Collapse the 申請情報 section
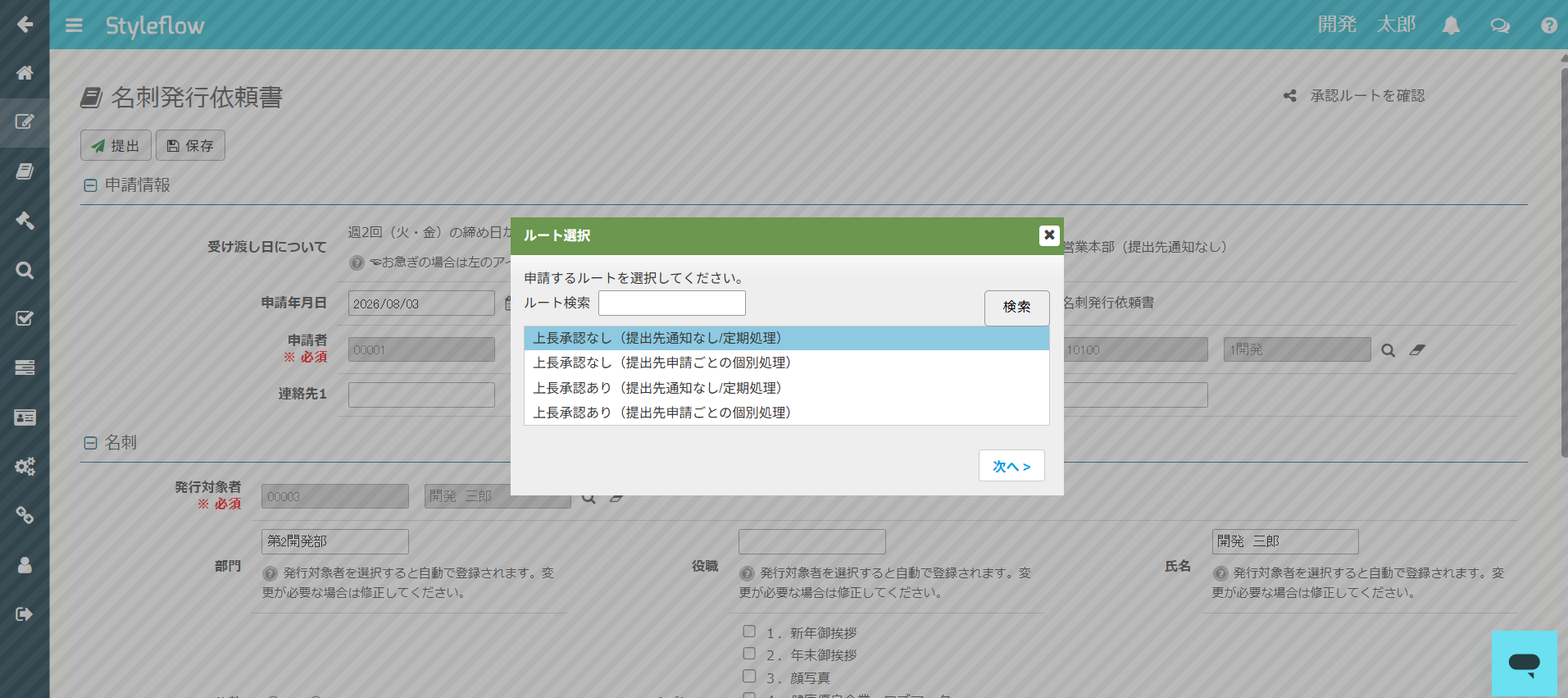The width and height of the screenshot is (1568, 698). coord(90,185)
